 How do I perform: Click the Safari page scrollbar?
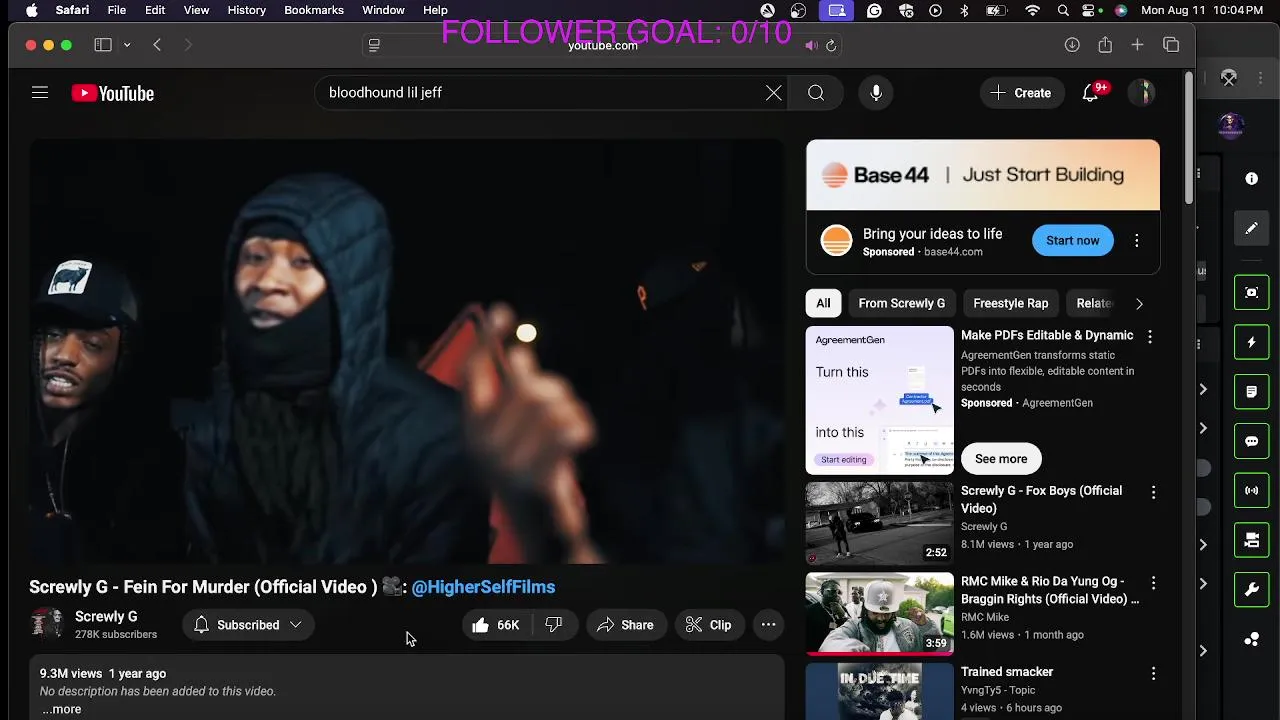1188,140
